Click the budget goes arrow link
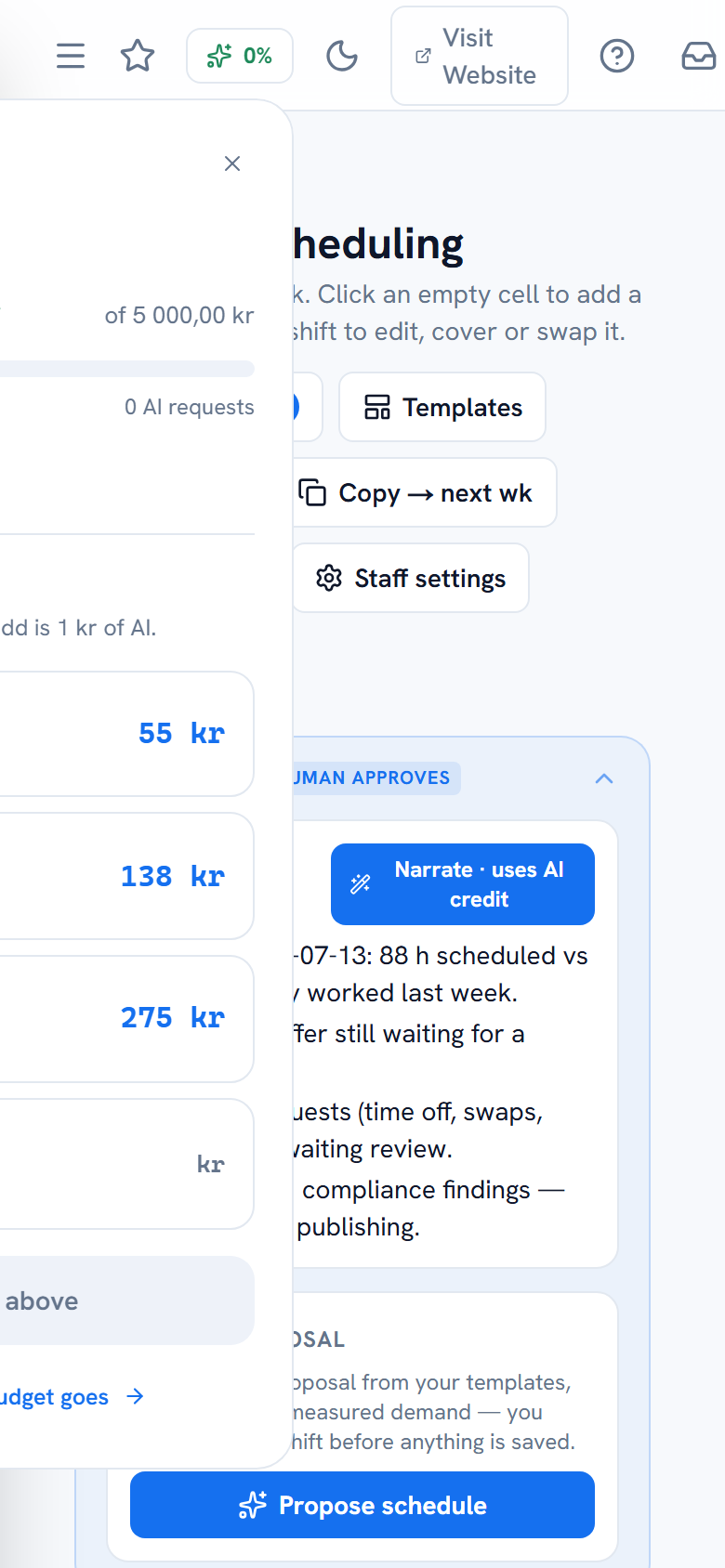 coord(72,1397)
